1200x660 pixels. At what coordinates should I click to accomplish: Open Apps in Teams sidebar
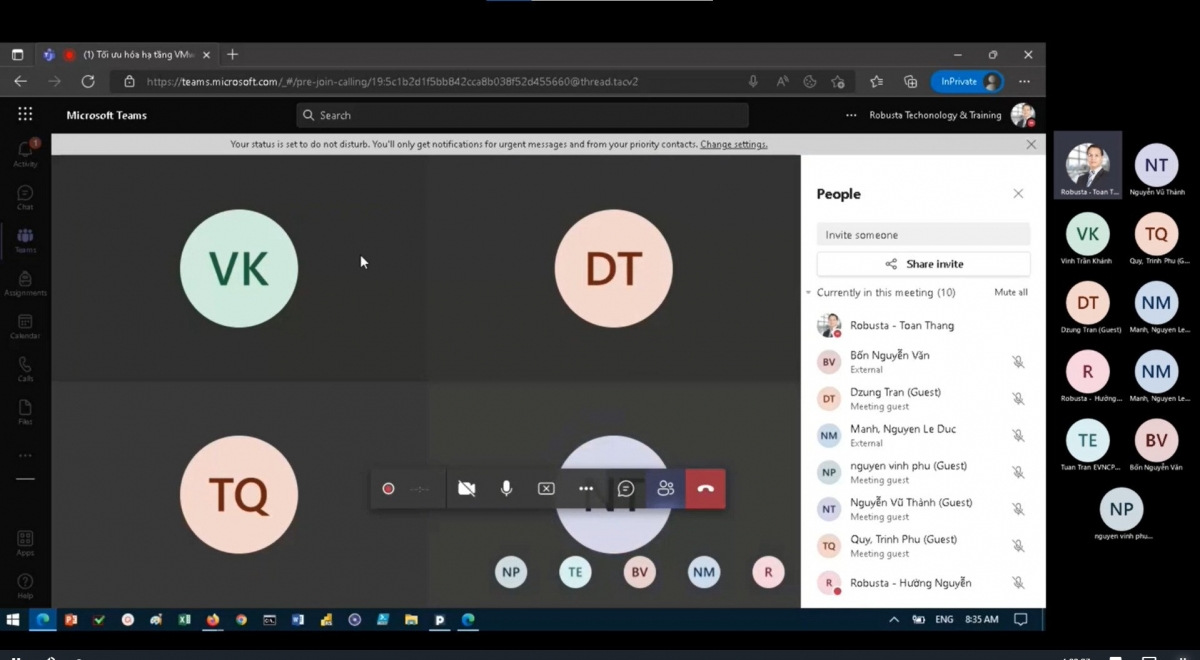click(25, 543)
